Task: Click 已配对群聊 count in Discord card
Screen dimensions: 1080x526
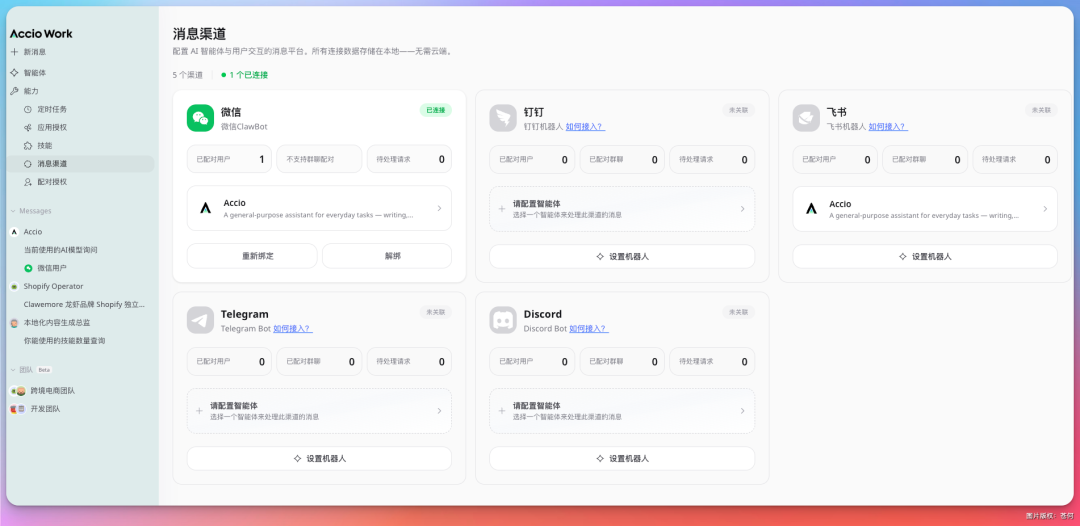Action: point(622,361)
